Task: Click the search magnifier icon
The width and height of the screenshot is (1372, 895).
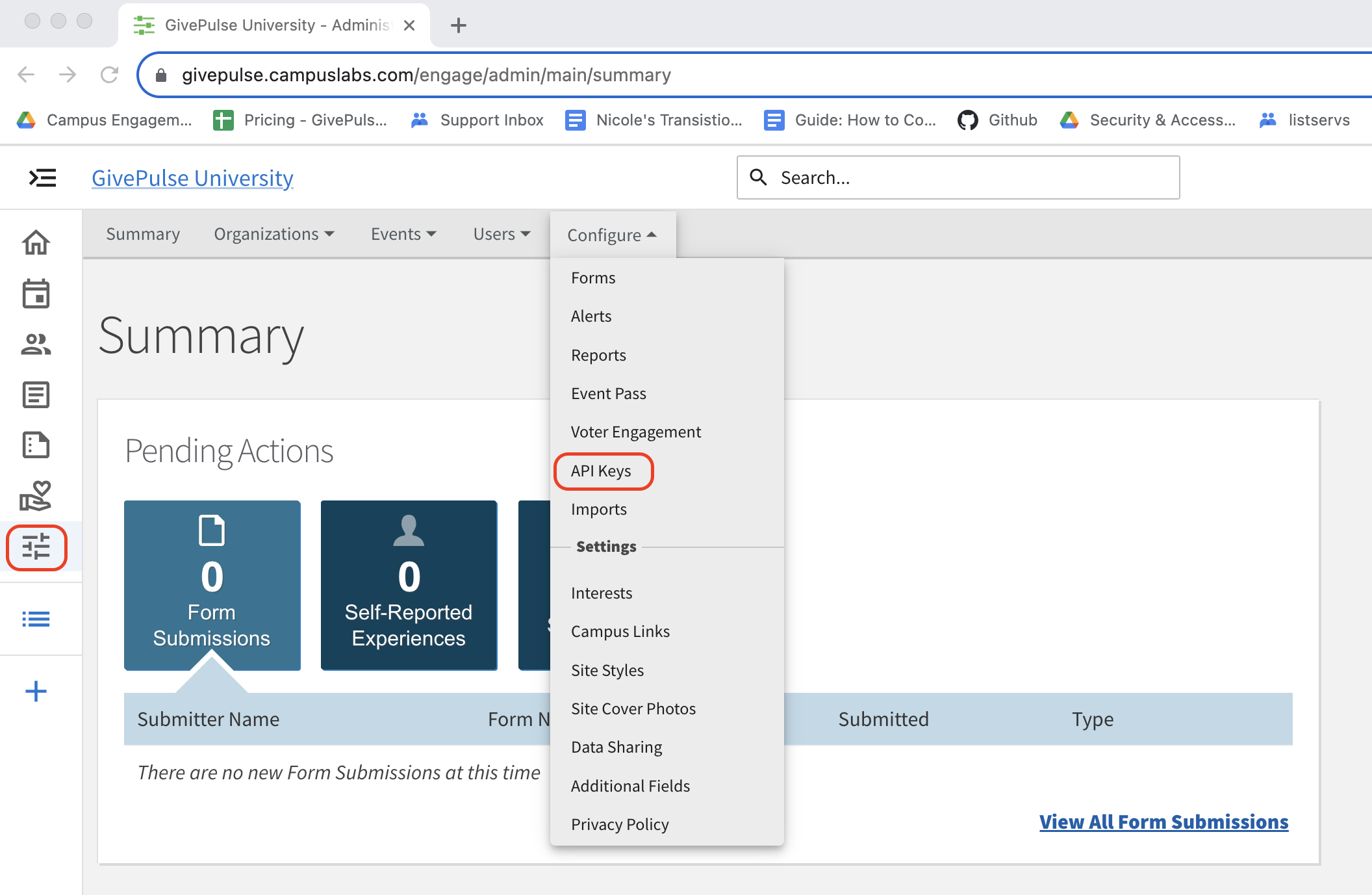Action: [x=758, y=177]
